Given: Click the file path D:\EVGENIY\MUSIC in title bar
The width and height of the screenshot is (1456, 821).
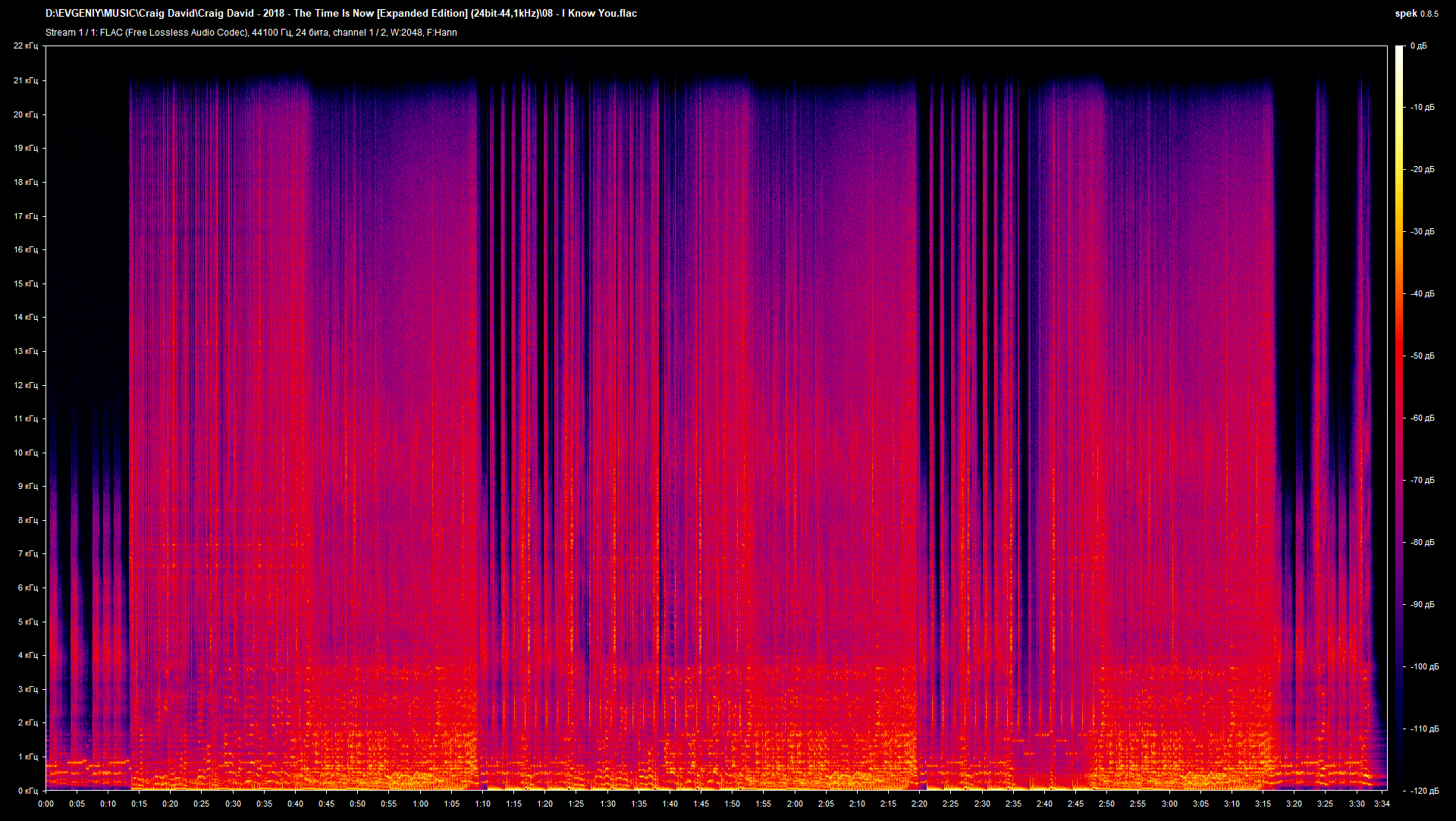Looking at the screenshot, I should click(91, 13).
